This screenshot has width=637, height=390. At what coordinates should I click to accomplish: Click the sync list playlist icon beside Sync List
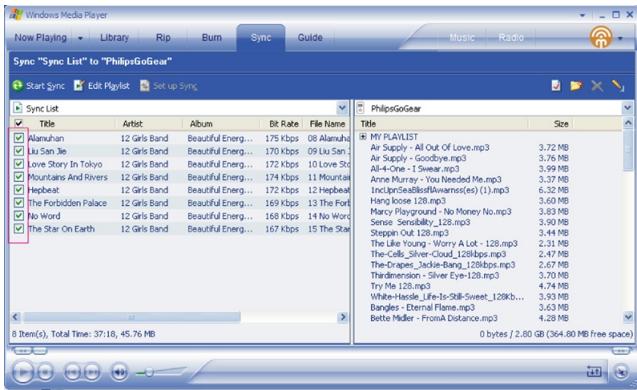click(x=17, y=108)
